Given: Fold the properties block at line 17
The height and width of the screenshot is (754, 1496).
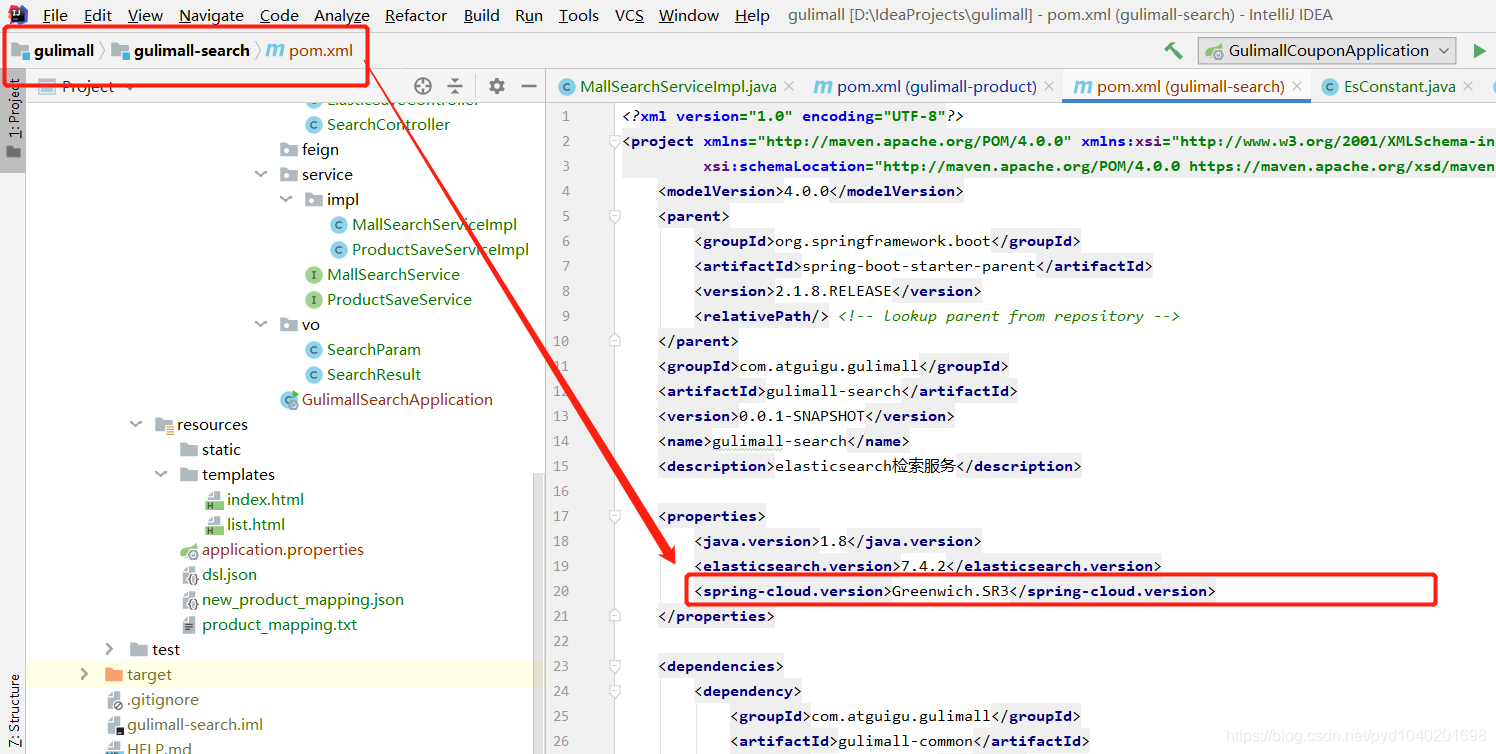Looking at the screenshot, I should [x=615, y=516].
